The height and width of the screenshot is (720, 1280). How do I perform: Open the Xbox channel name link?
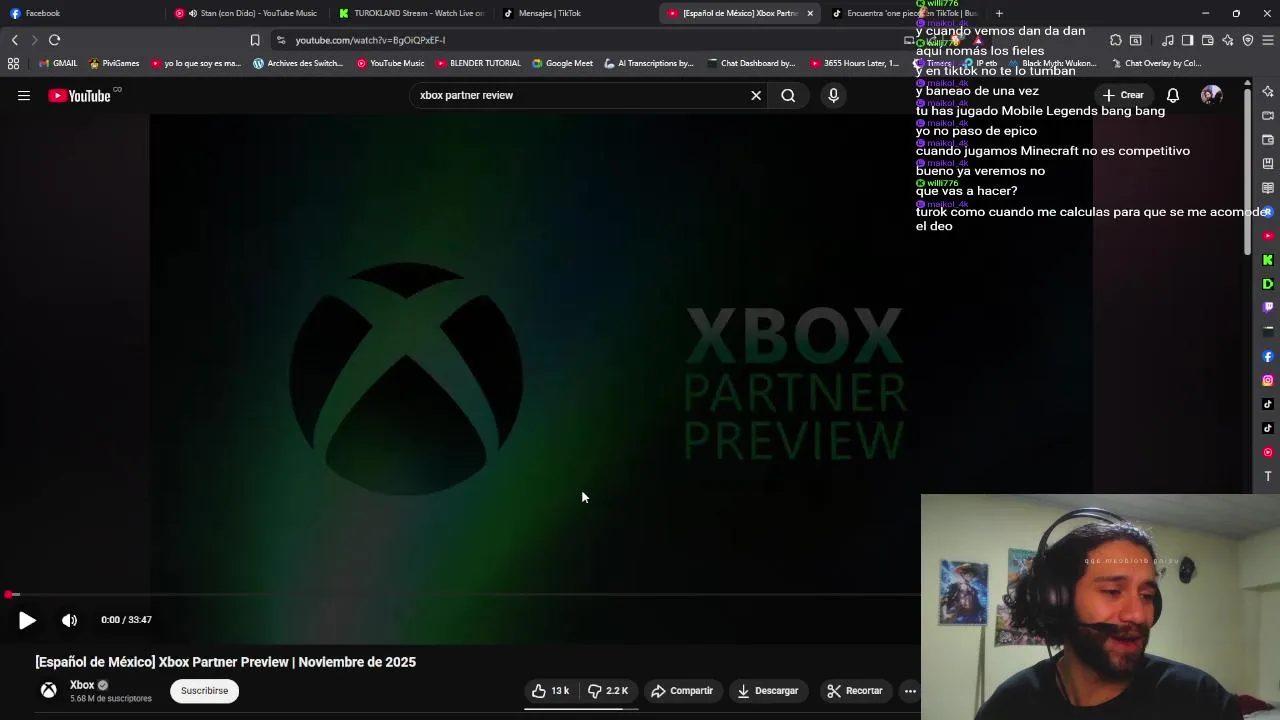click(82, 685)
